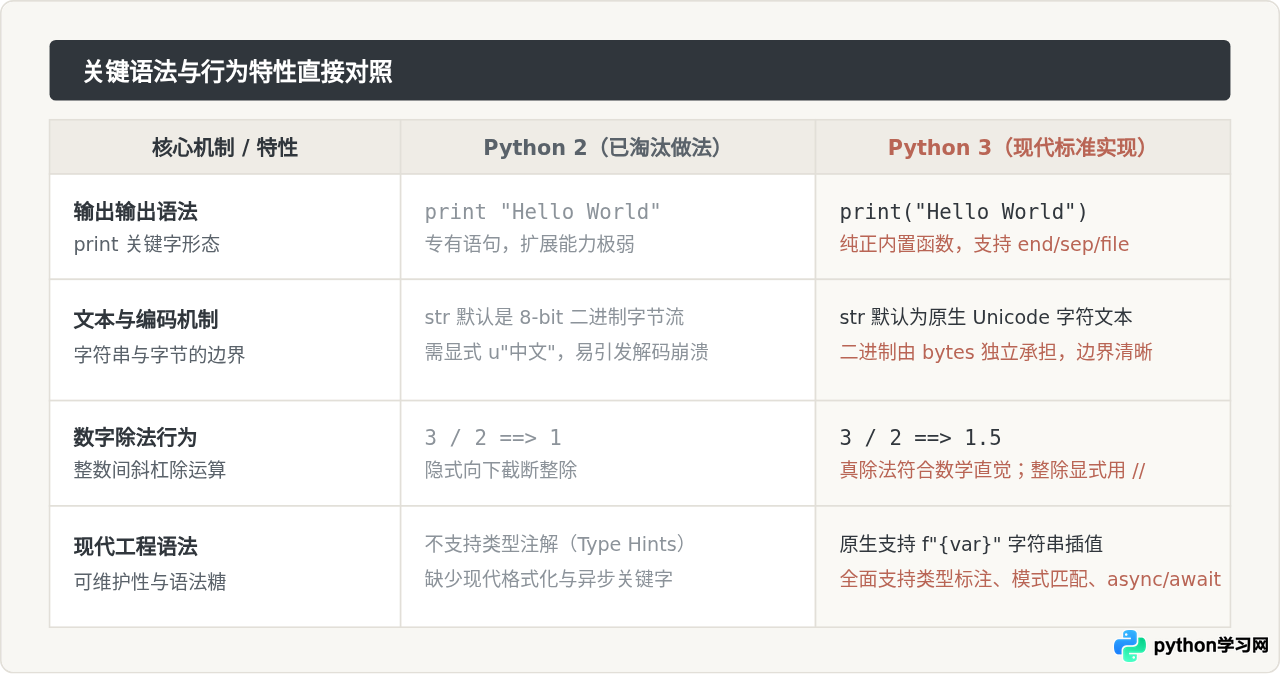
Task: Click 'str 默认是 8-bit 二进制字节流'
Action: point(555,318)
